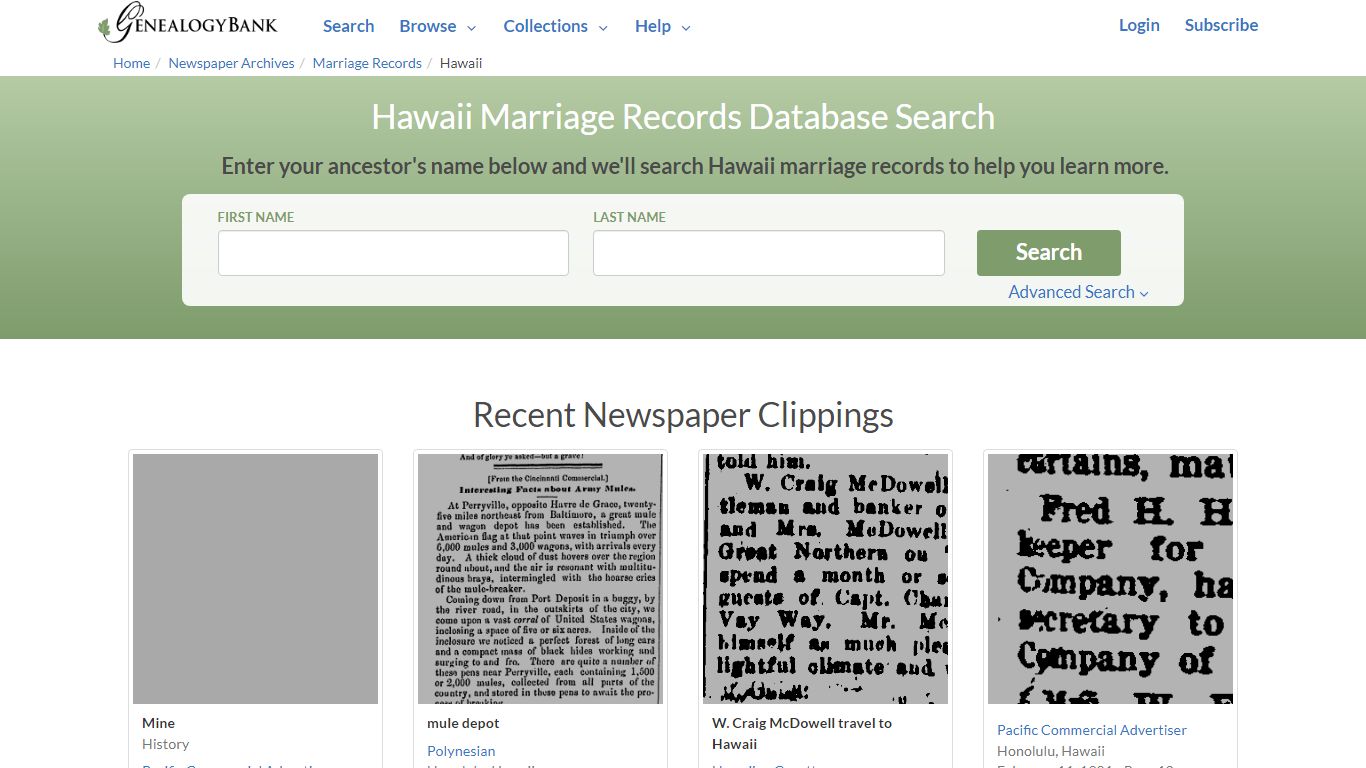Follow the Newspaper Archives breadcrumb

point(231,63)
